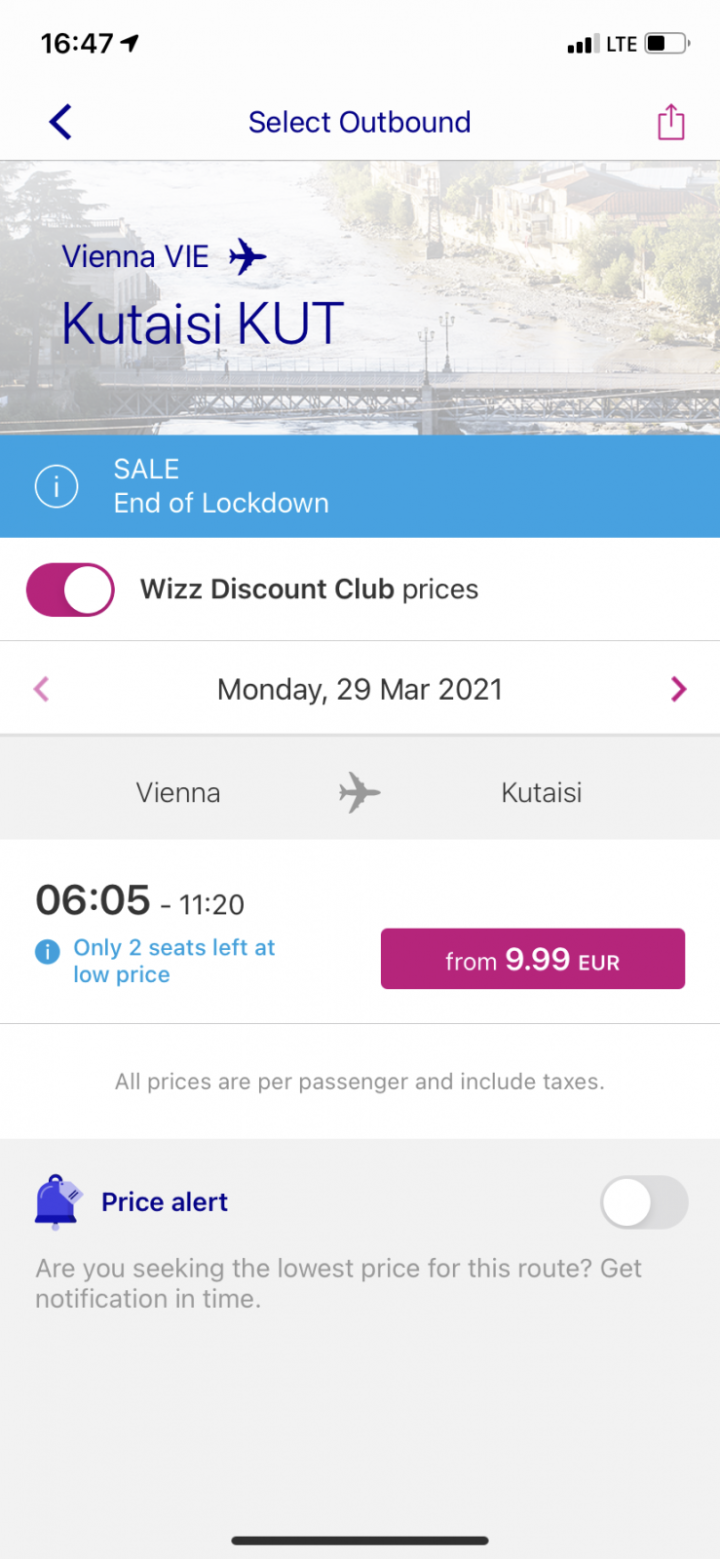
Task: Tap the seats-left info icon
Action: click(x=47, y=951)
